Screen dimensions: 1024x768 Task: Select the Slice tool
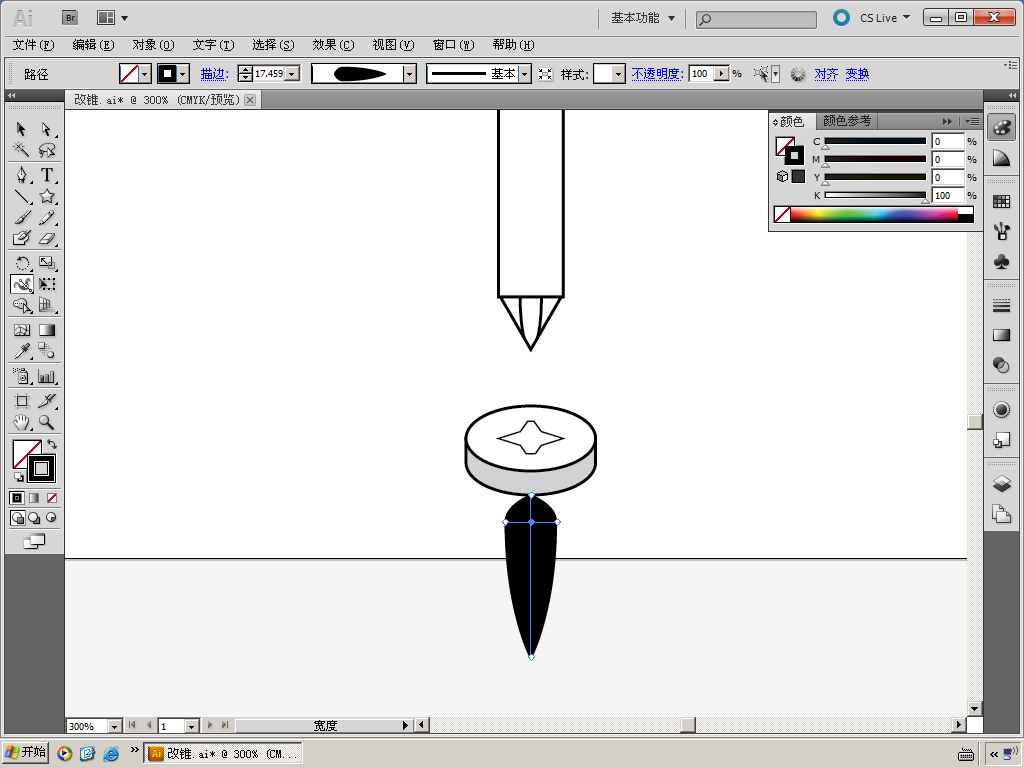click(46, 401)
